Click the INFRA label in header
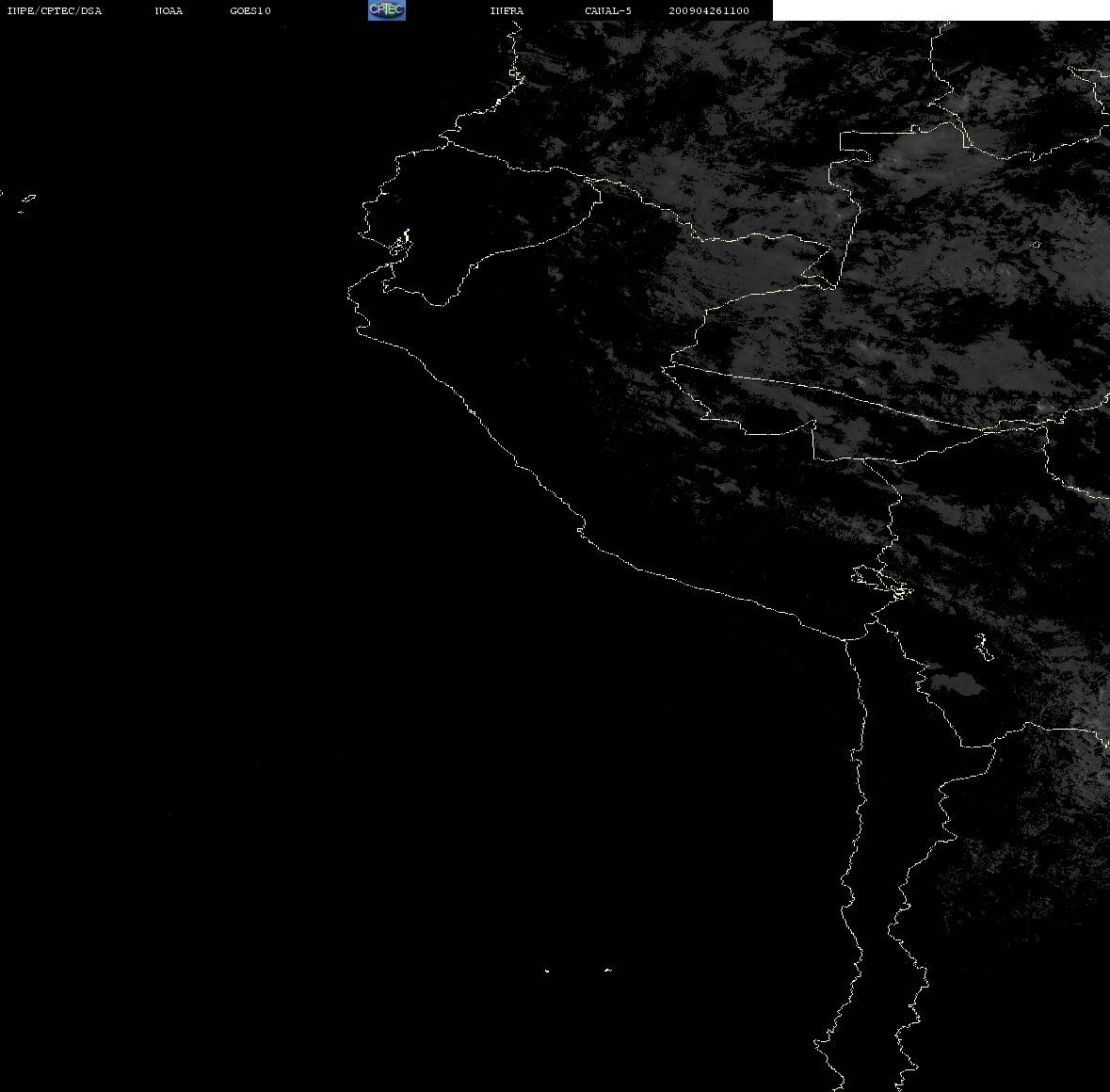 [x=507, y=10]
